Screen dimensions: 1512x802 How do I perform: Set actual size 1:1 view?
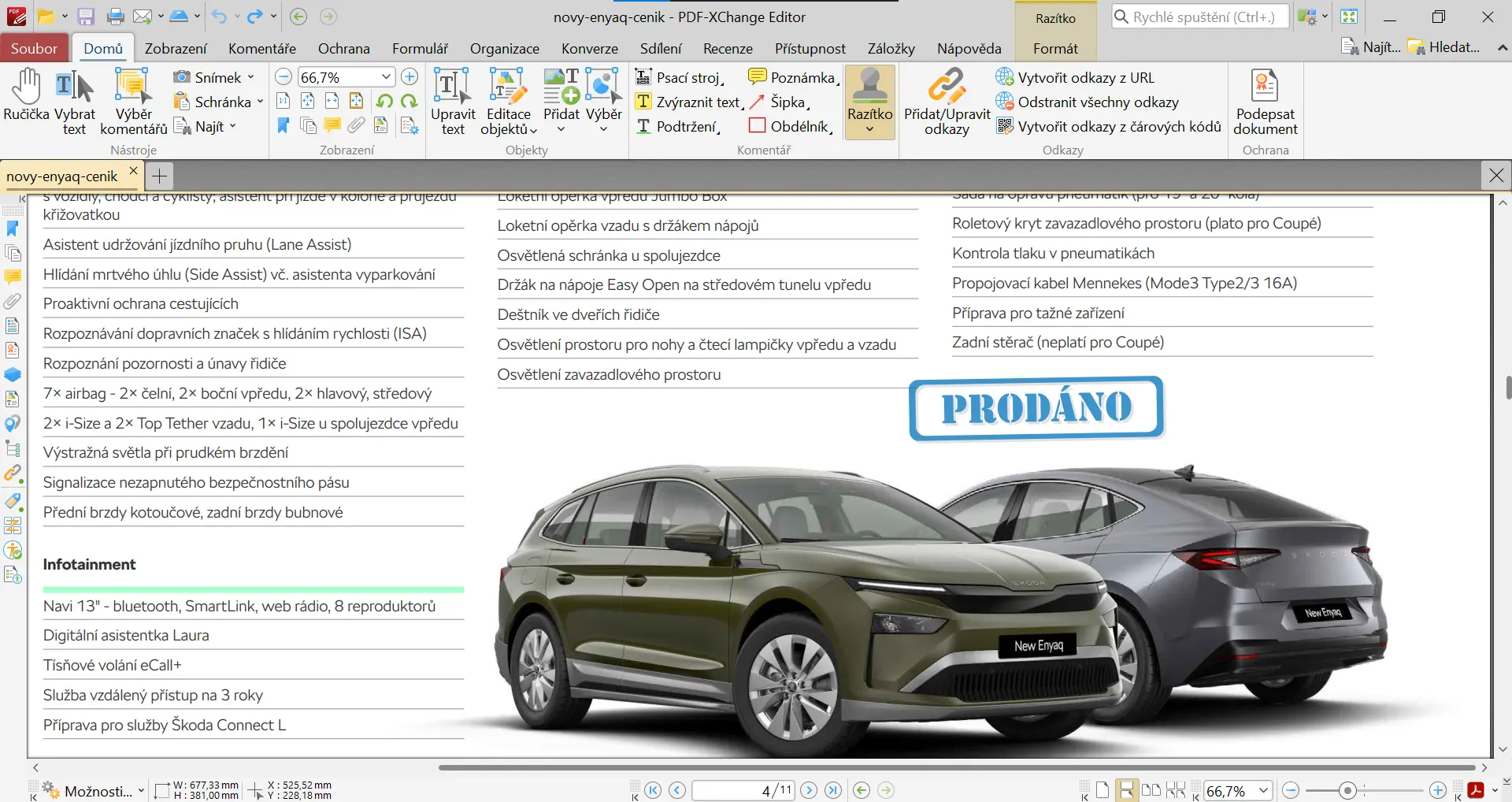tap(283, 102)
